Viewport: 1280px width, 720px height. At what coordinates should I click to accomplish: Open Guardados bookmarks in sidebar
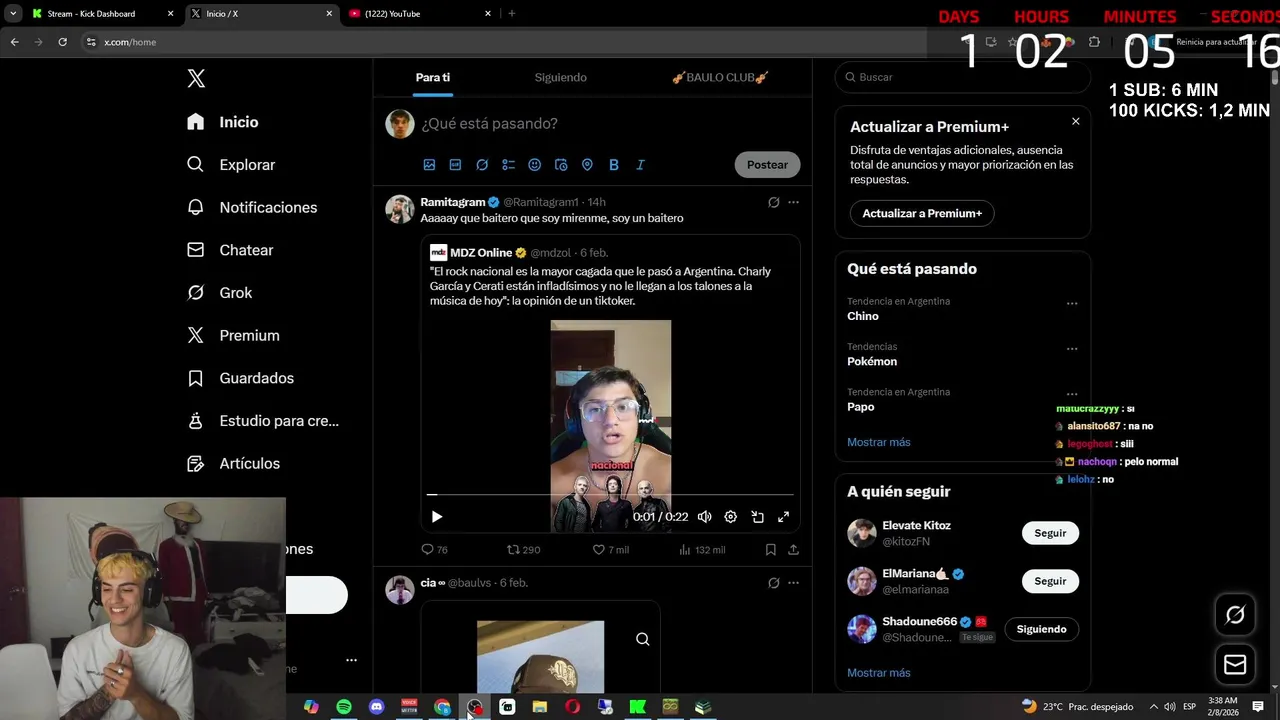pyautogui.click(x=240, y=378)
